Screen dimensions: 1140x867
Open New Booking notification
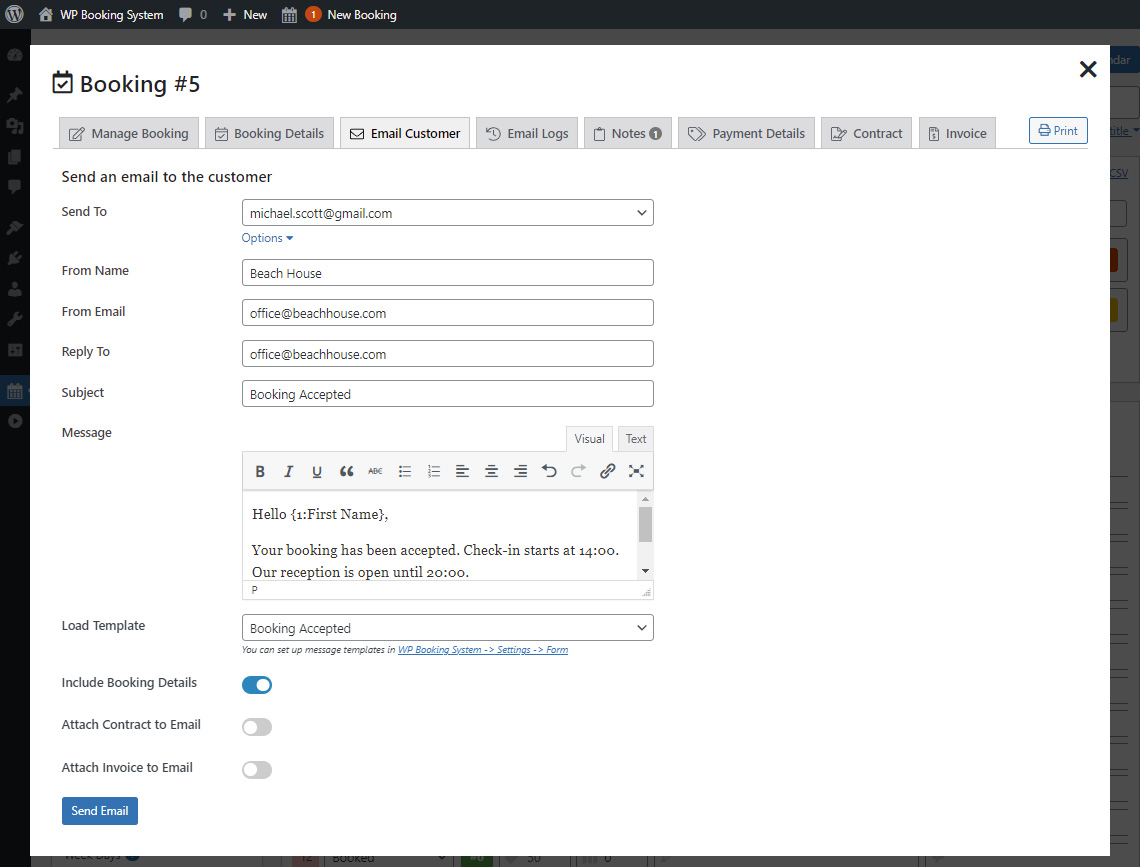(352, 15)
